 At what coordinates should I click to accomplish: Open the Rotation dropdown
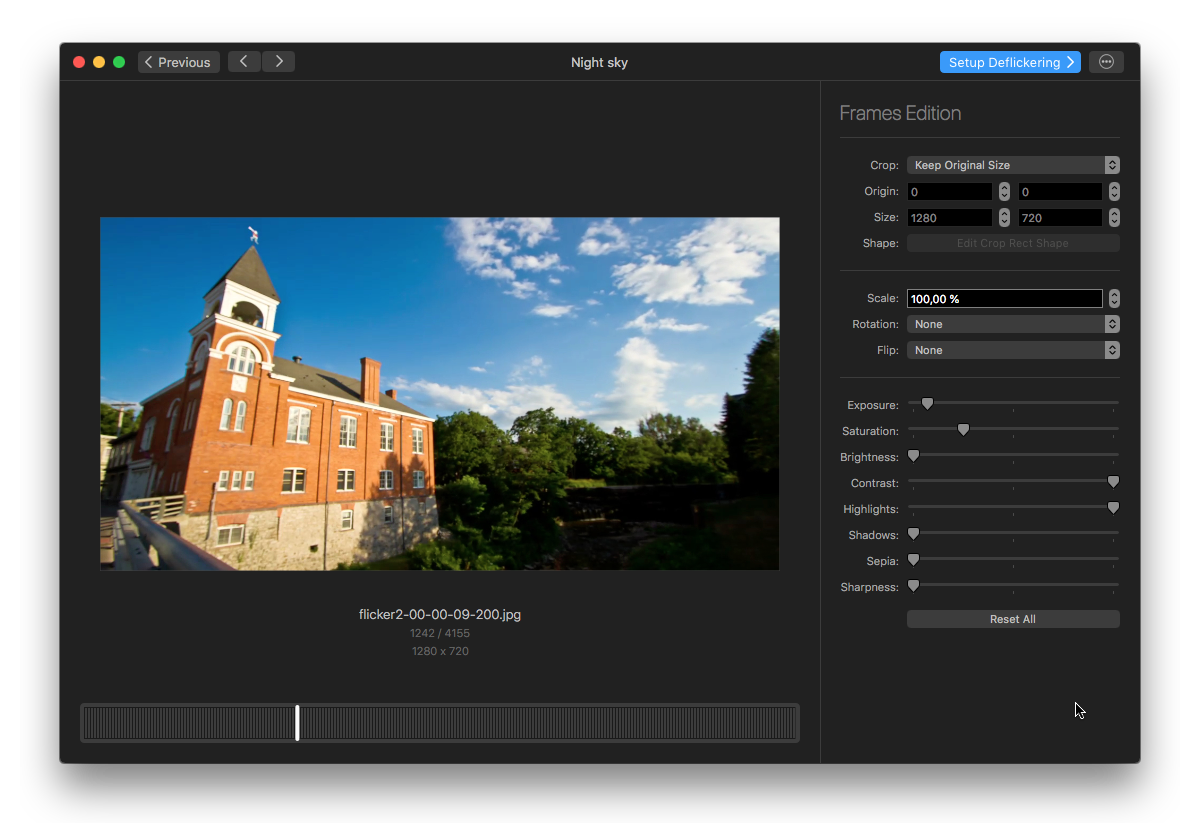tap(1013, 324)
